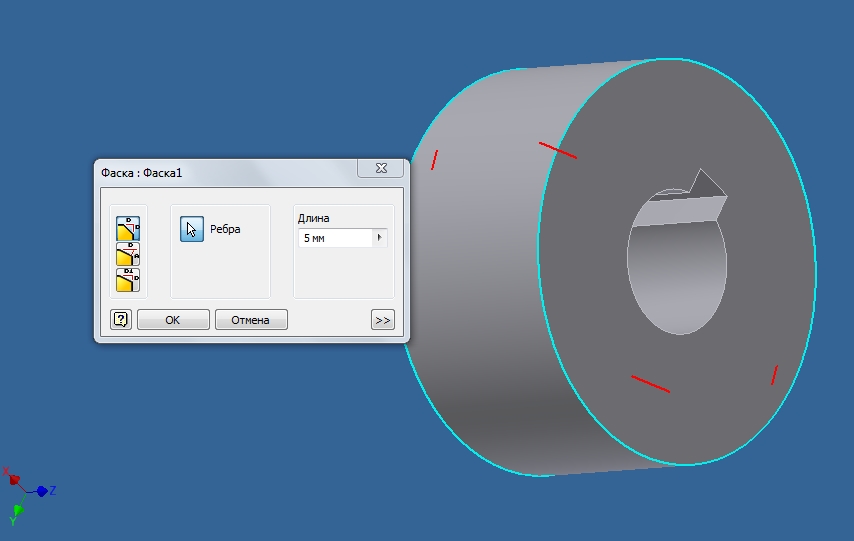Expand dialog with the >> button
854x541 pixels.
383,320
